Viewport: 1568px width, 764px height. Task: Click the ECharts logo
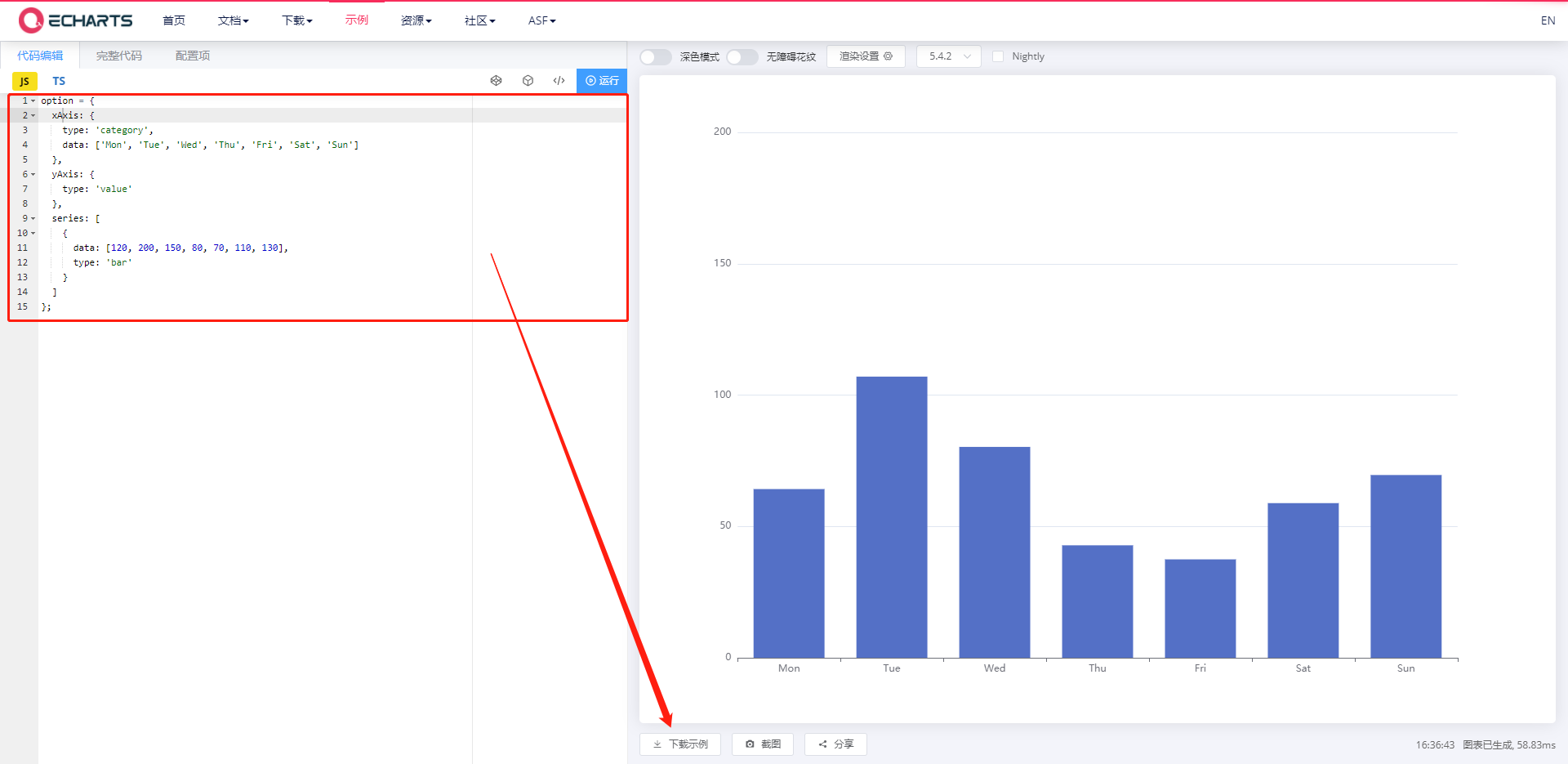click(x=75, y=20)
